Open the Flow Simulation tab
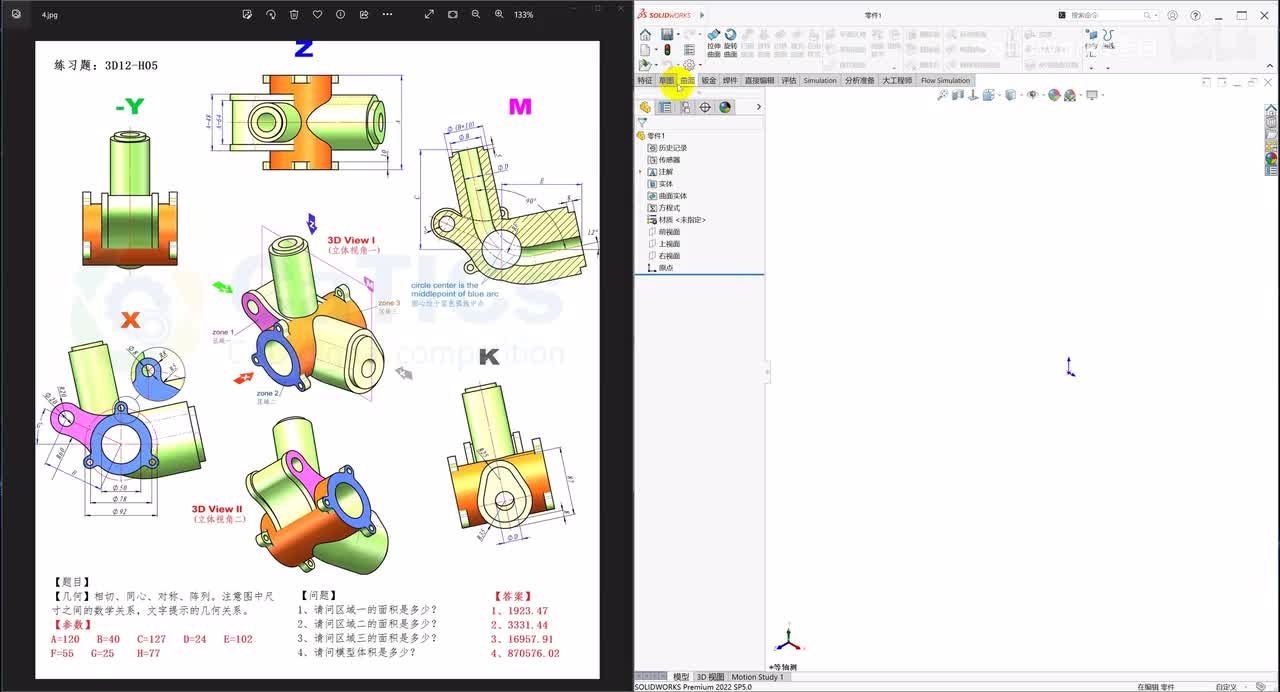 [x=945, y=80]
